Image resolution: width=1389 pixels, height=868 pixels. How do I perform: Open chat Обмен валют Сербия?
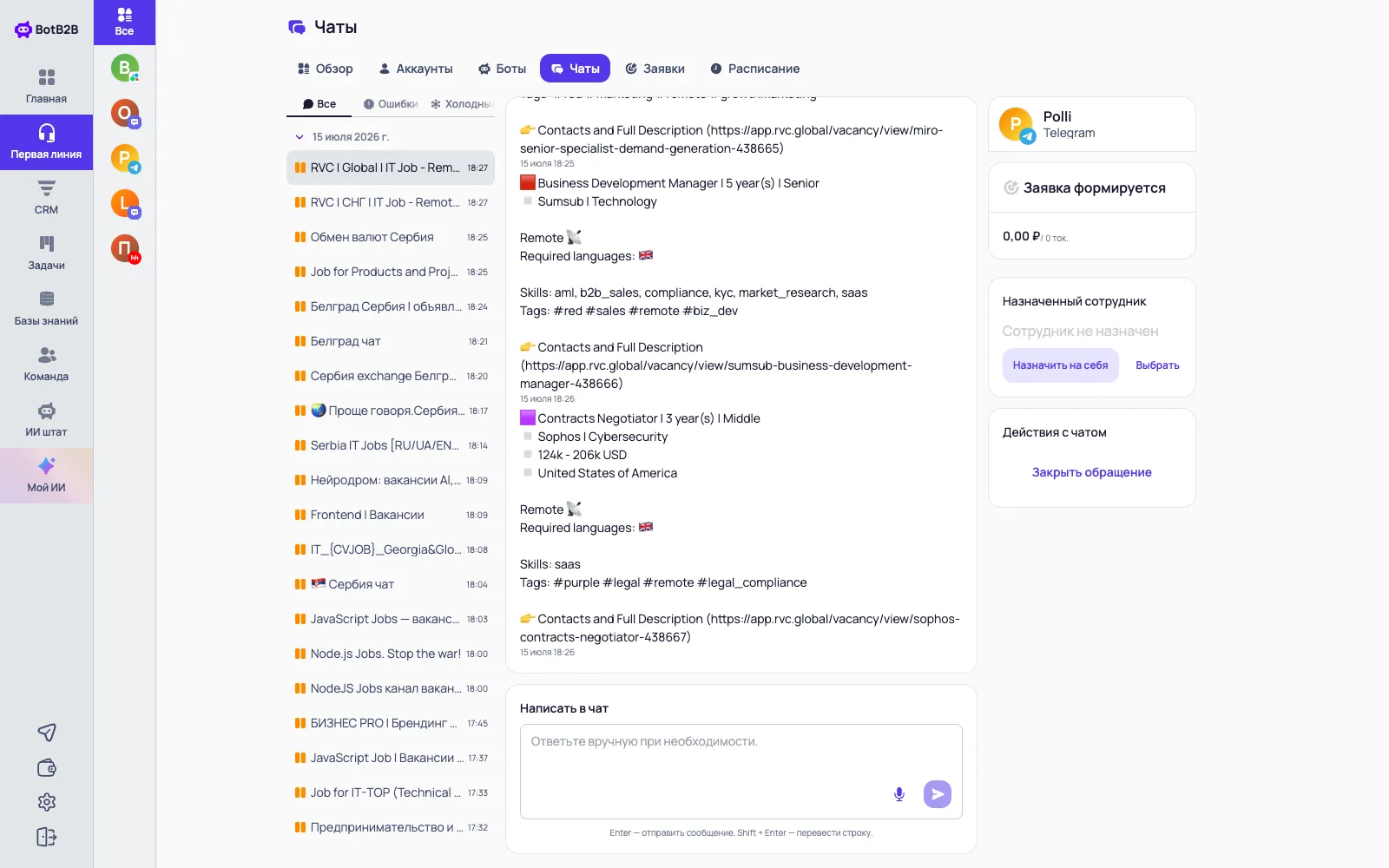point(391,237)
